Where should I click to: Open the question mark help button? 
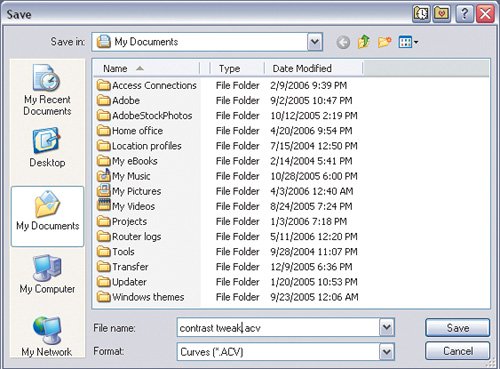coord(464,14)
